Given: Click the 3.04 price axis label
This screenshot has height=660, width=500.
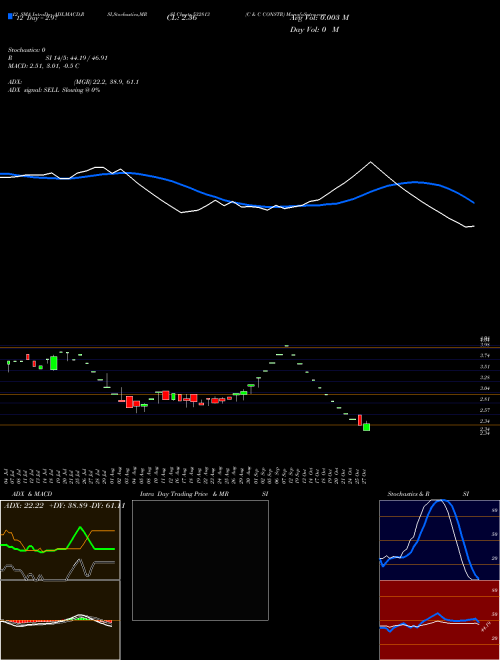Looking at the screenshot, I should [x=484, y=388].
